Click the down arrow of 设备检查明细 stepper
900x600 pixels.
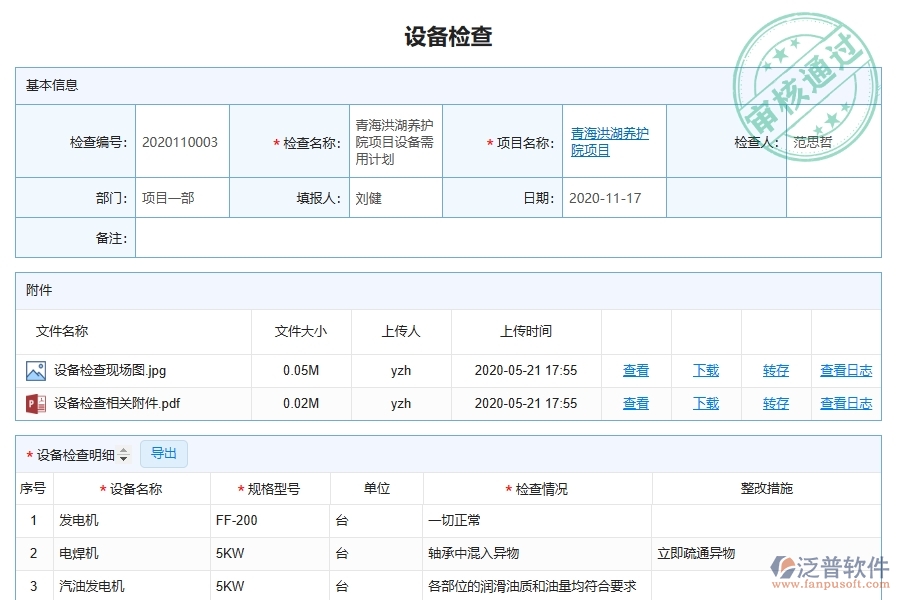(122, 457)
